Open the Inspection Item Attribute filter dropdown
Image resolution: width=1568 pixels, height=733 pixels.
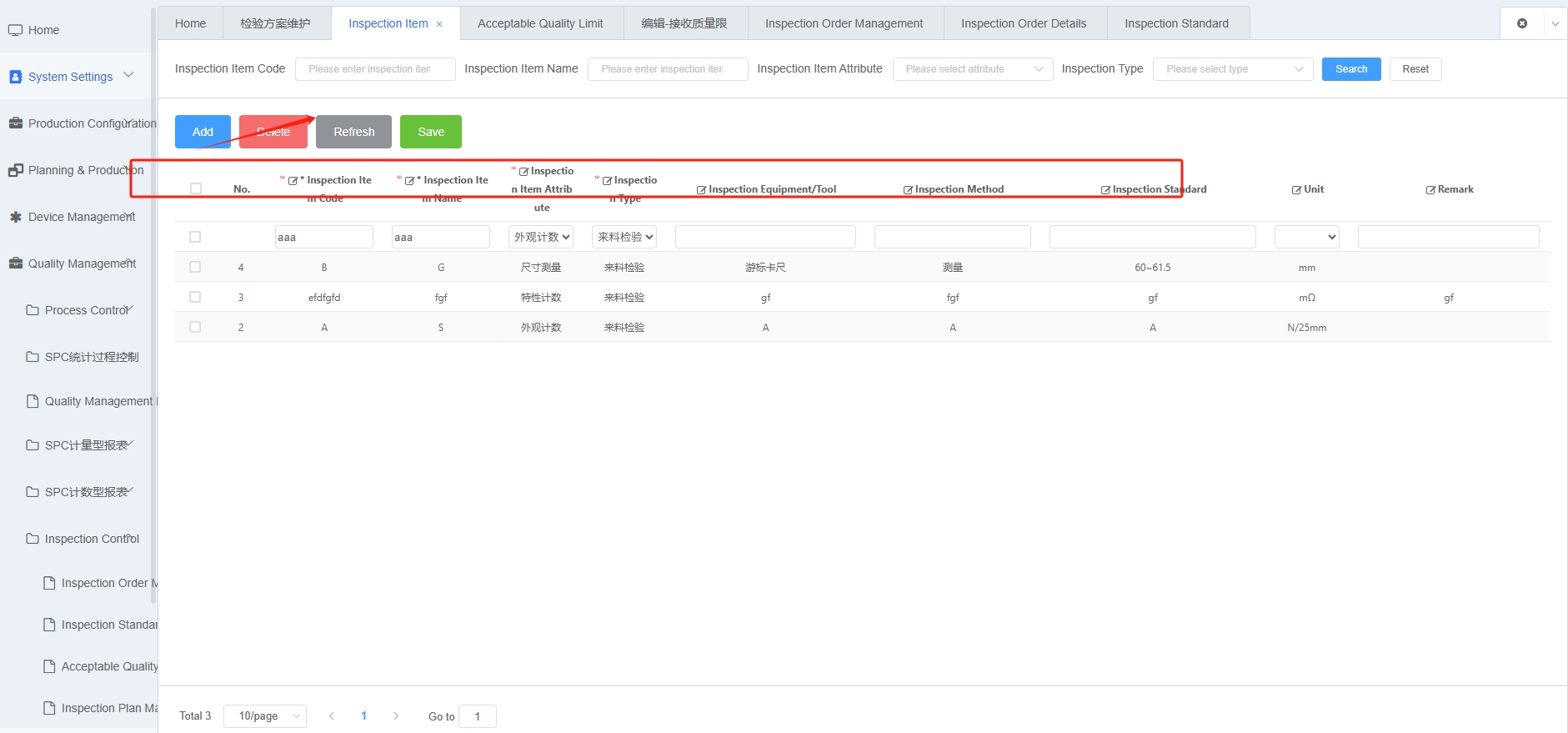tap(972, 69)
